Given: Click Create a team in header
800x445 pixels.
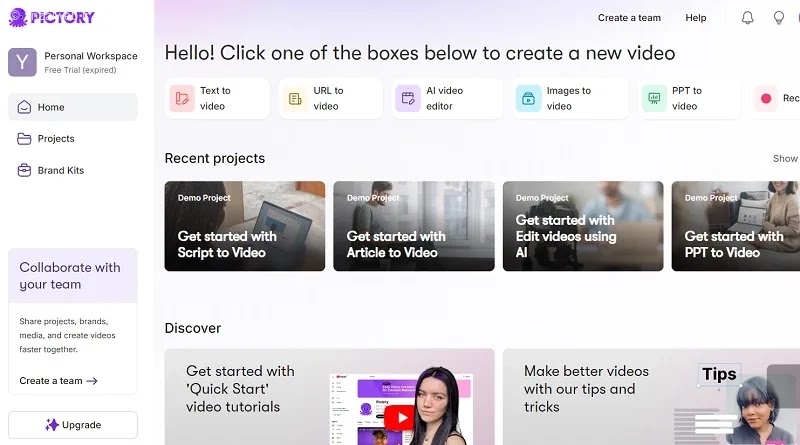Looking at the screenshot, I should click(x=629, y=18).
